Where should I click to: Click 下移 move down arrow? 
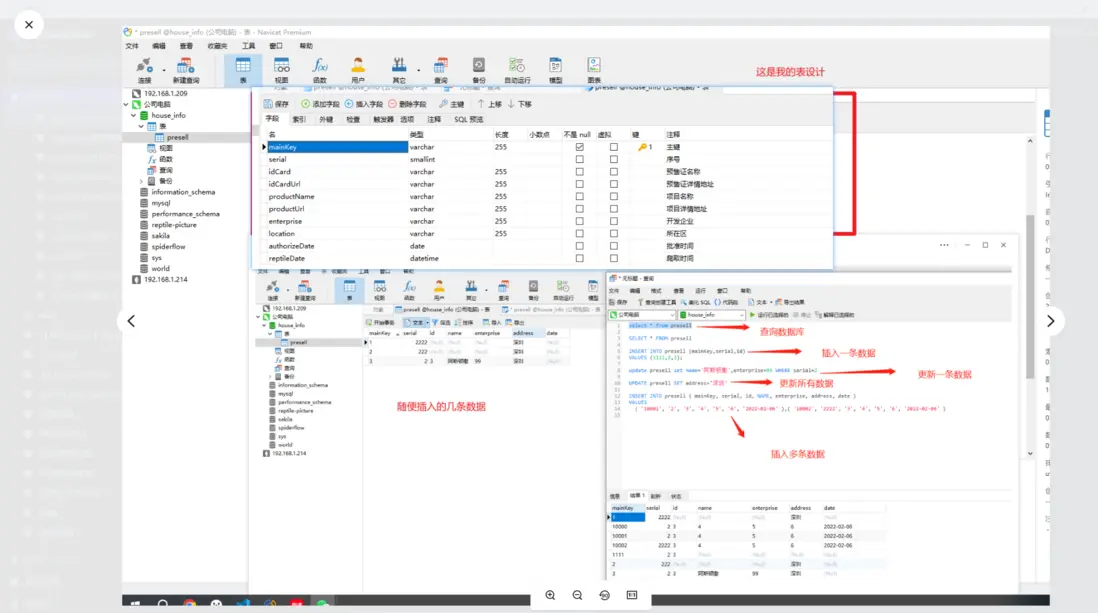point(520,104)
